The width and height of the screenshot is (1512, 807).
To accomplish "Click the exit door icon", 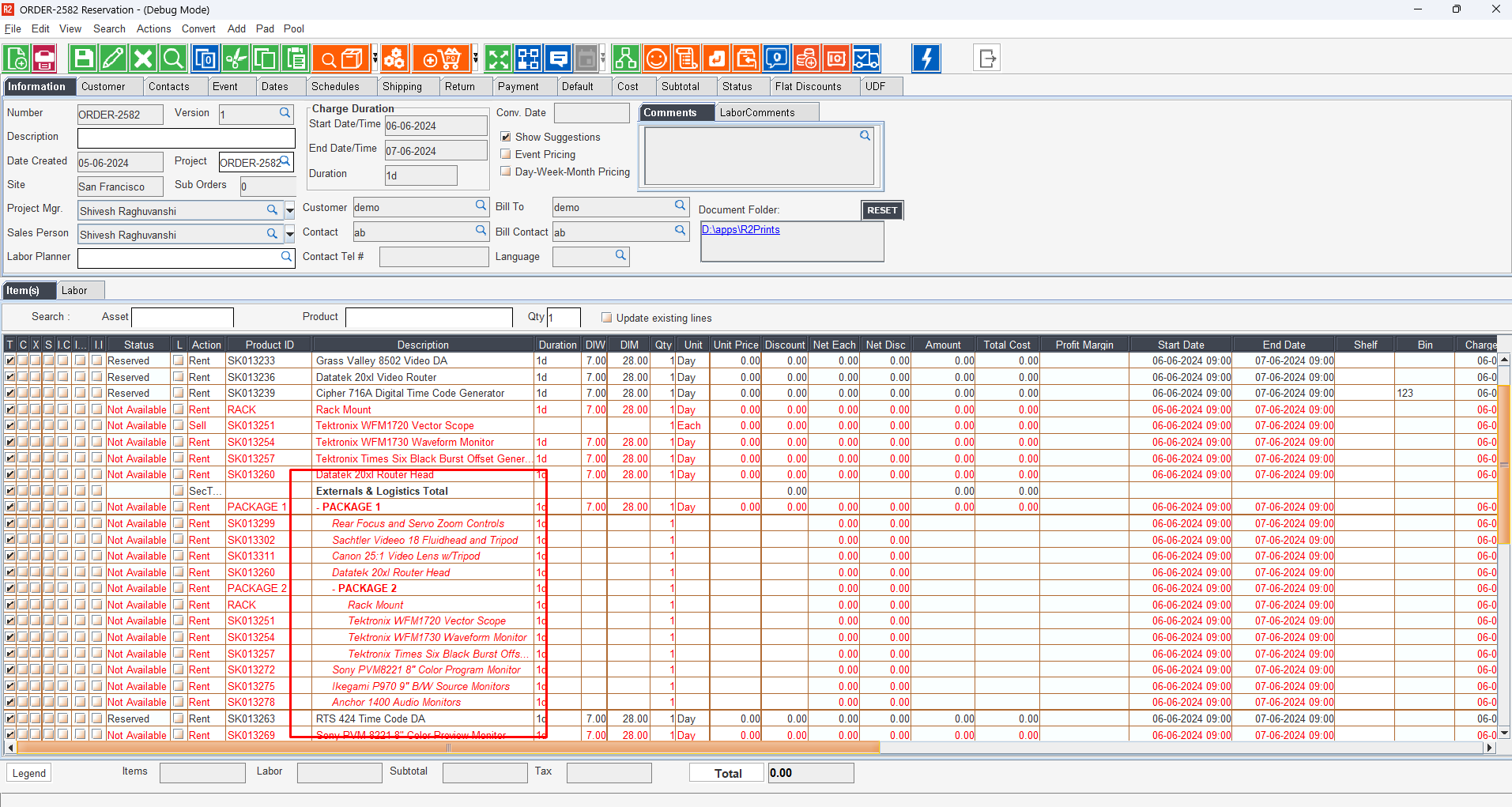I will point(987,59).
